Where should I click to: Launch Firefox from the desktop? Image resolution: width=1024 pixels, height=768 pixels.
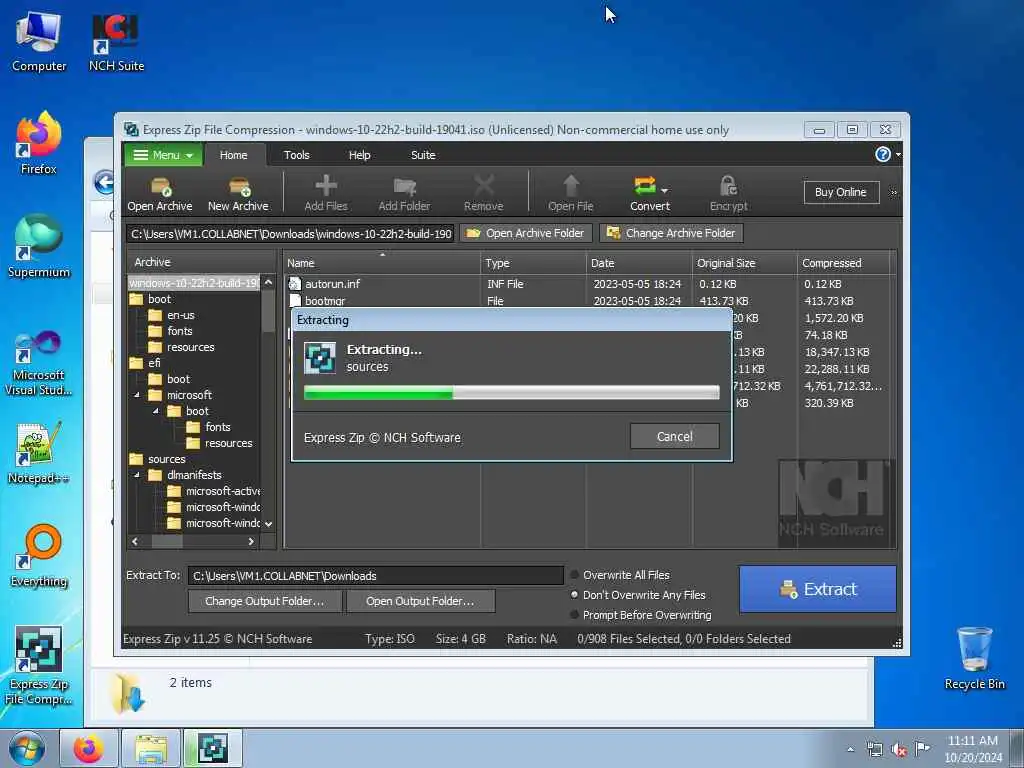39,144
